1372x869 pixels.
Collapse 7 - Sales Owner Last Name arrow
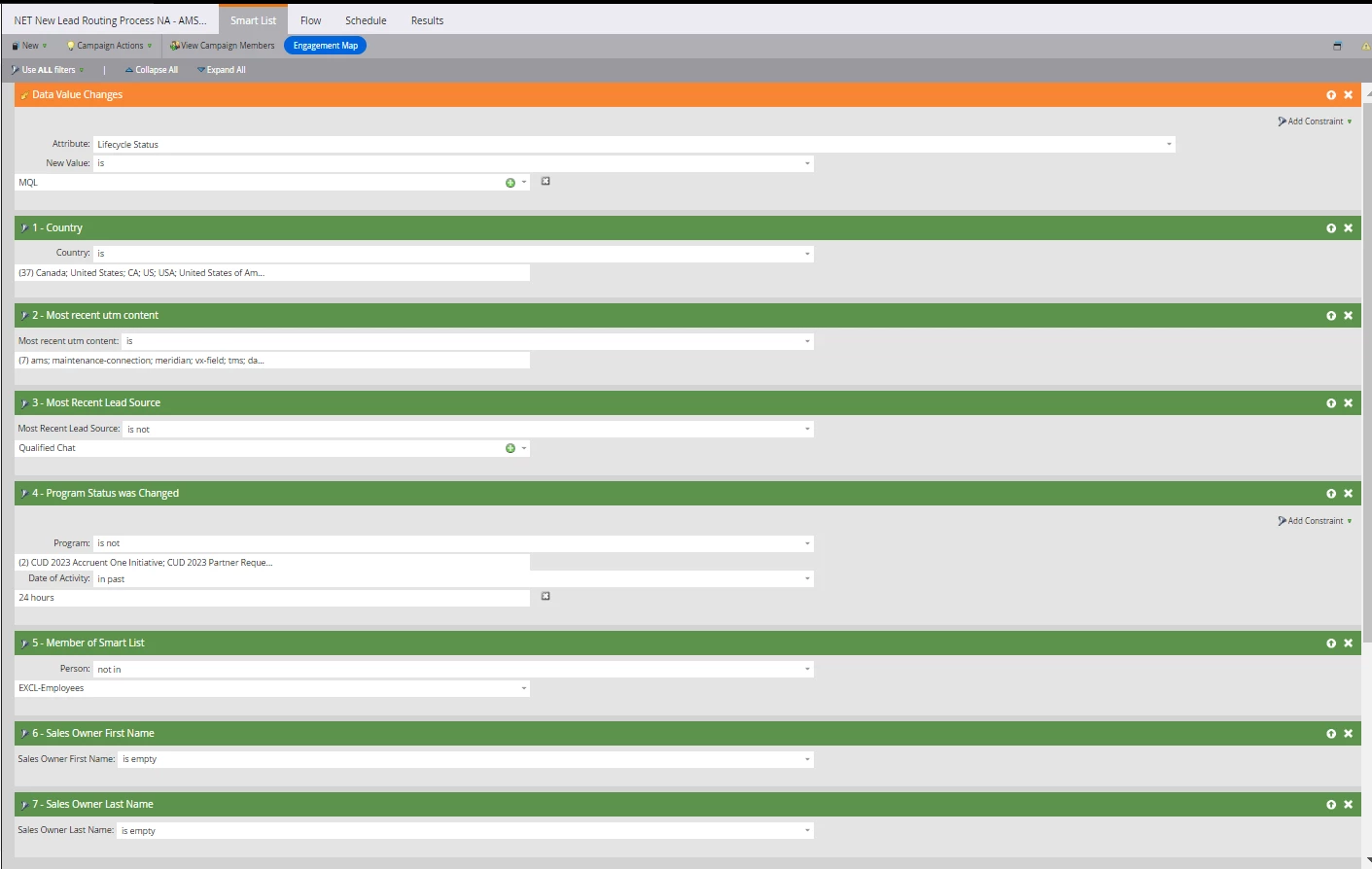coord(24,805)
